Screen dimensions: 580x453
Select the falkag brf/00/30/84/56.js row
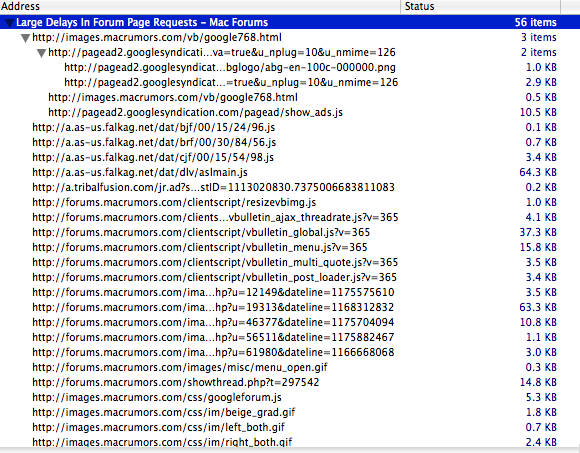(290, 142)
